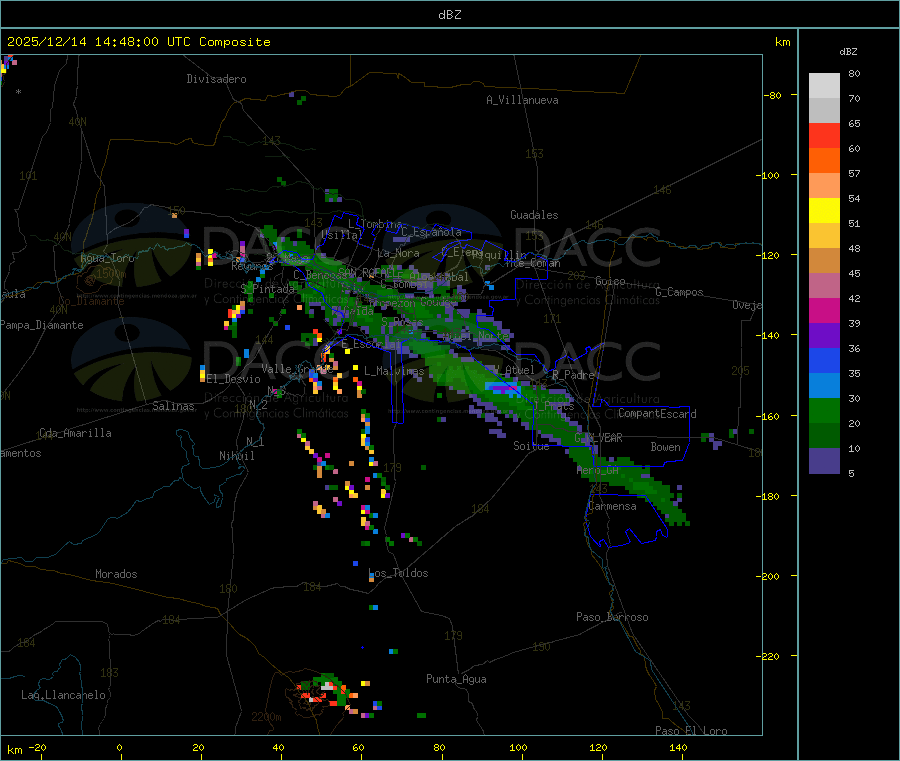
Task: Click the Lag.Llancanelo place label
Action: click(64, 695)
